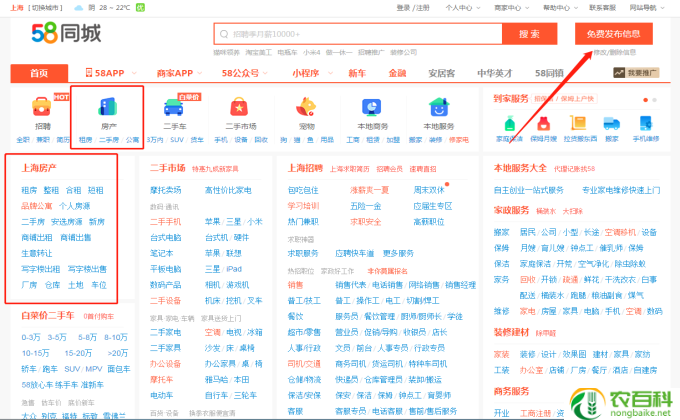This screenshot has width=680, height=420.
Task: Click the 招聘 category icon
Action: point(42,107)
